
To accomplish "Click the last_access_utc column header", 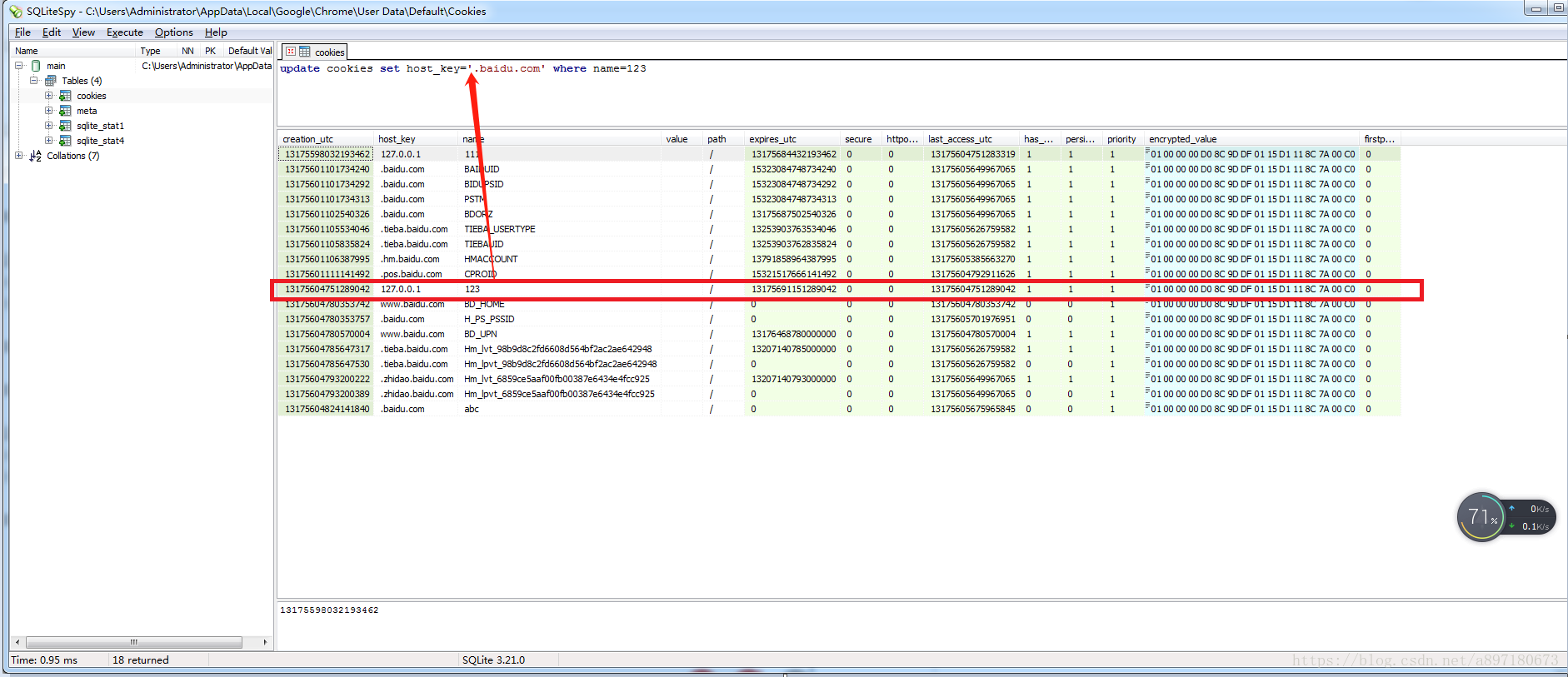I will pyautogui.click(x=971, y=139).
